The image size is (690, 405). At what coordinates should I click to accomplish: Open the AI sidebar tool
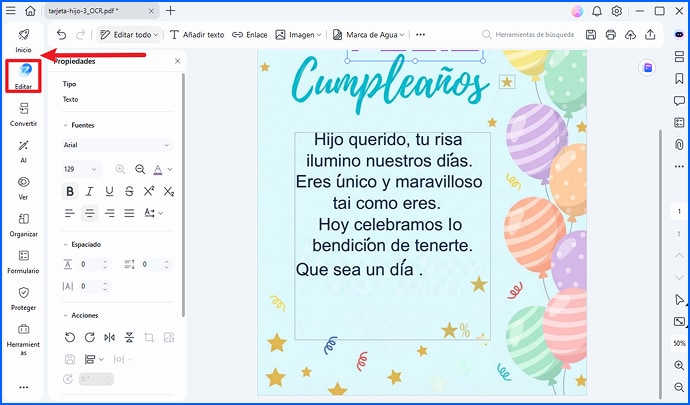click(23, 151)
